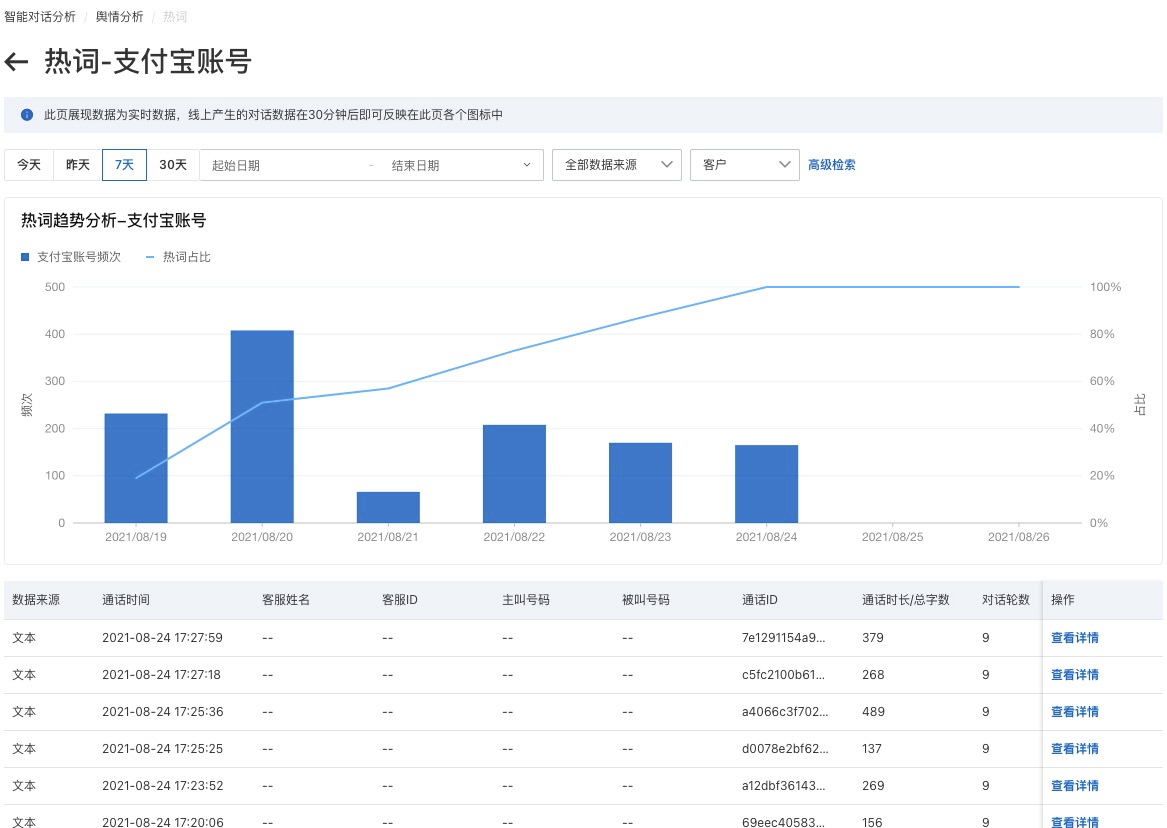Click the 通话ID column header
Screen dimensions: 1167x828
click(x=760, y=600)
